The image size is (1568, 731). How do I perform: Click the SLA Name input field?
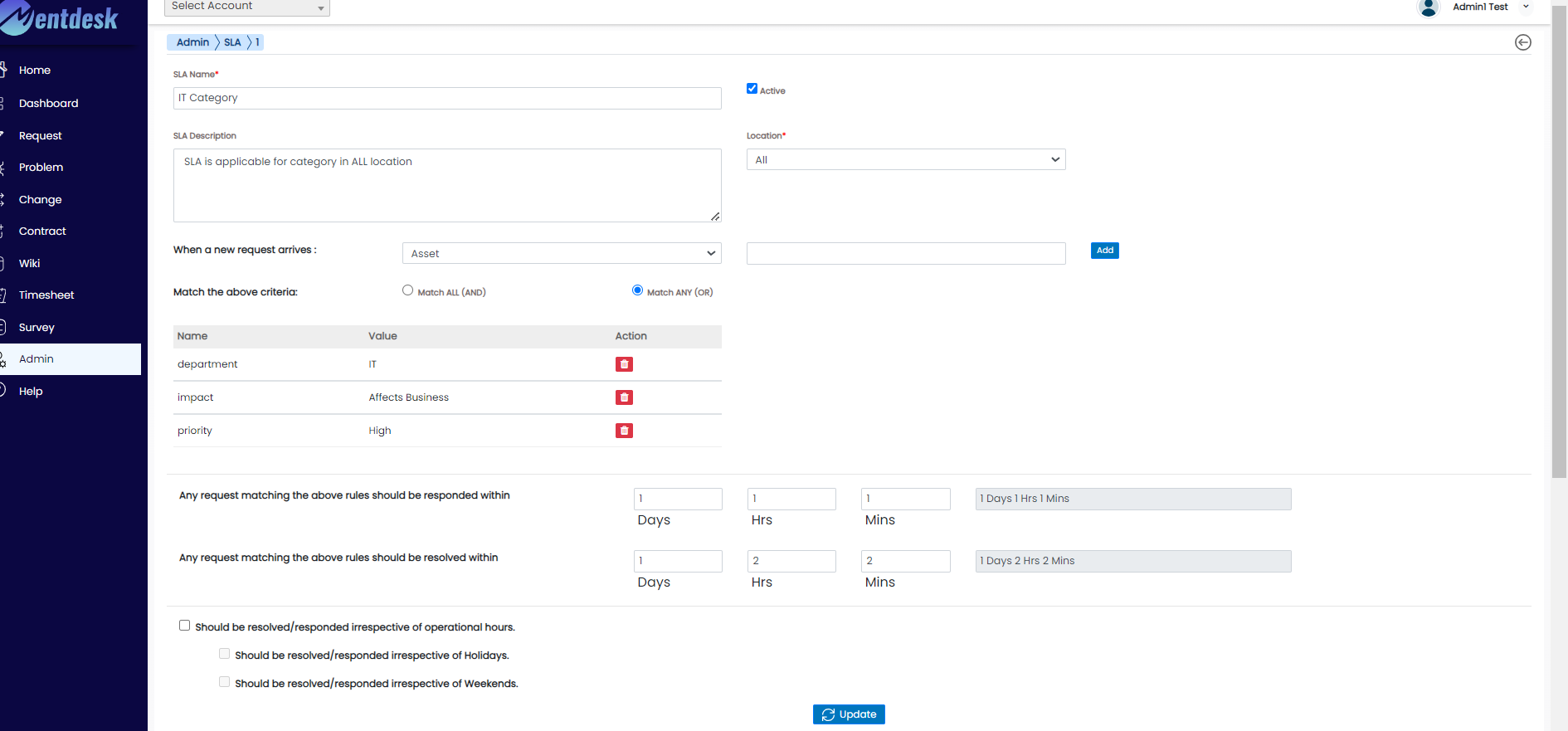click(x=447, y=98)
